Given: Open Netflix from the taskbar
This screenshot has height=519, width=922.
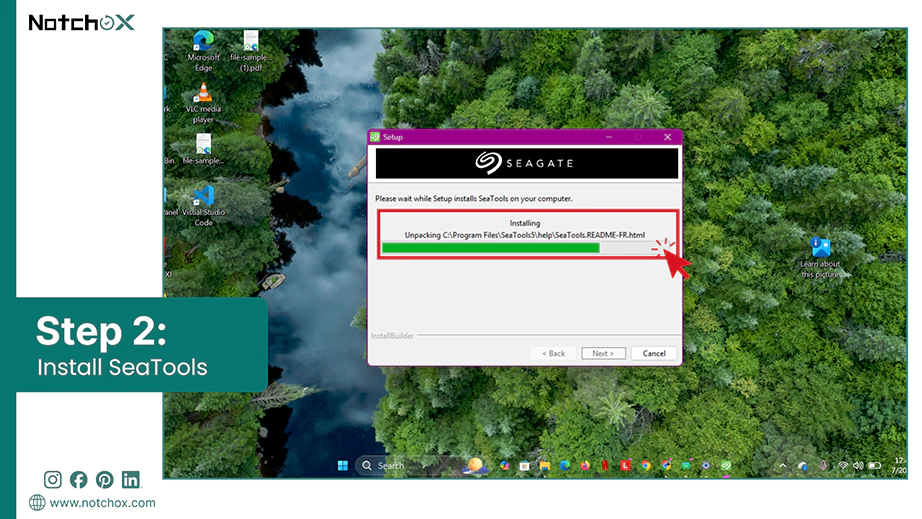Looking at the screenshot, I should click(x=605, y=466).
